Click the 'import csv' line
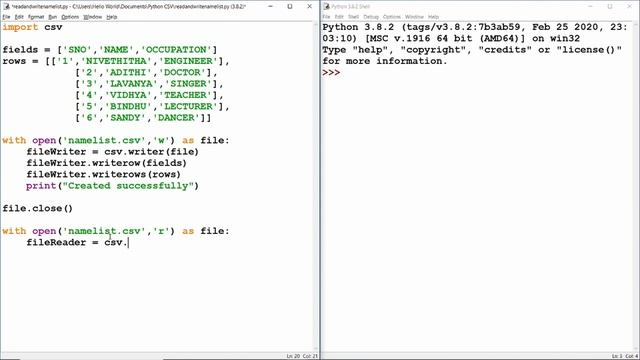Image resolution: width=640 pixels, height=360 pixels. (32, 27)
